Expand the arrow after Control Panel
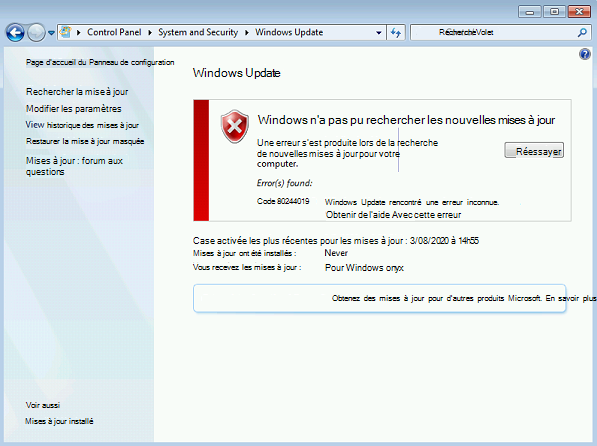Viewport: 597px width, 446px height. click(x=150, y=33)
